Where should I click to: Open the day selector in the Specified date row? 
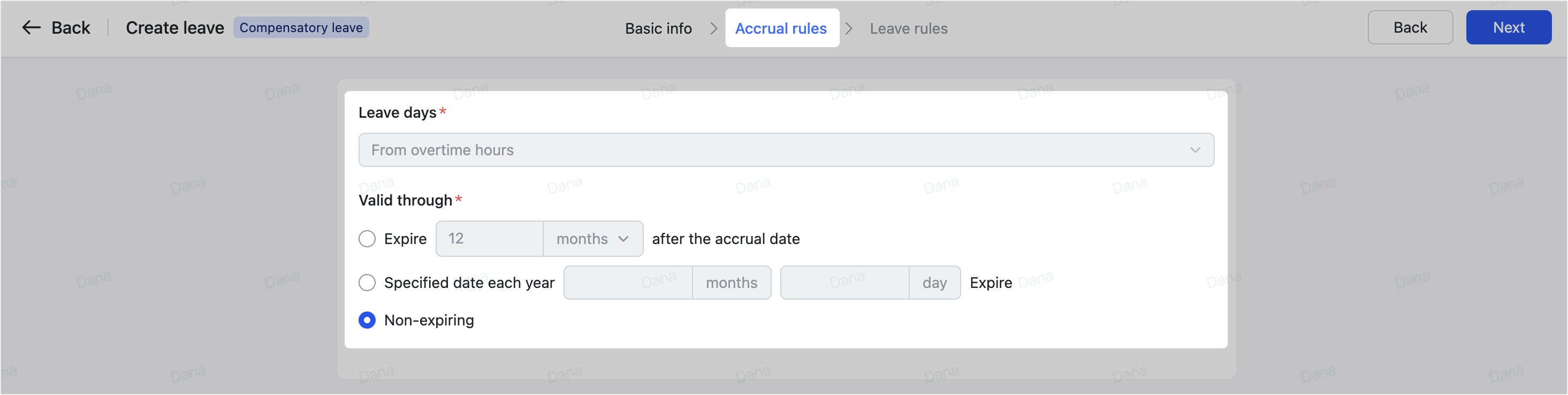point(935,283)
